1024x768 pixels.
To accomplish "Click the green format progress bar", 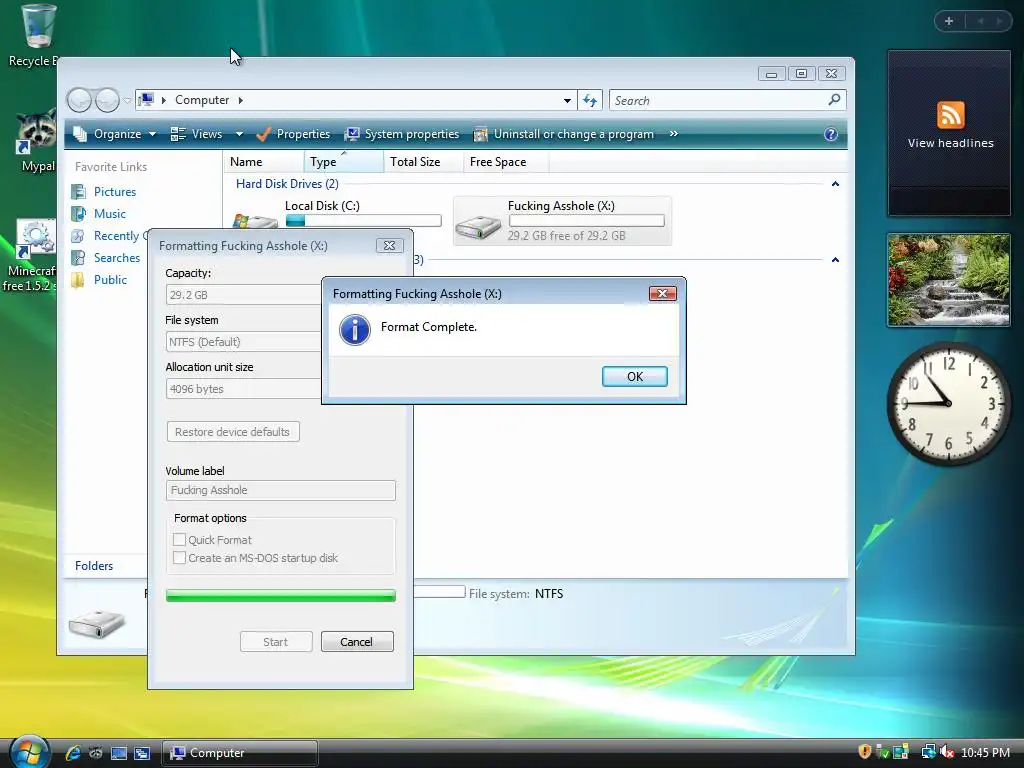I will [x=281, y=595].
